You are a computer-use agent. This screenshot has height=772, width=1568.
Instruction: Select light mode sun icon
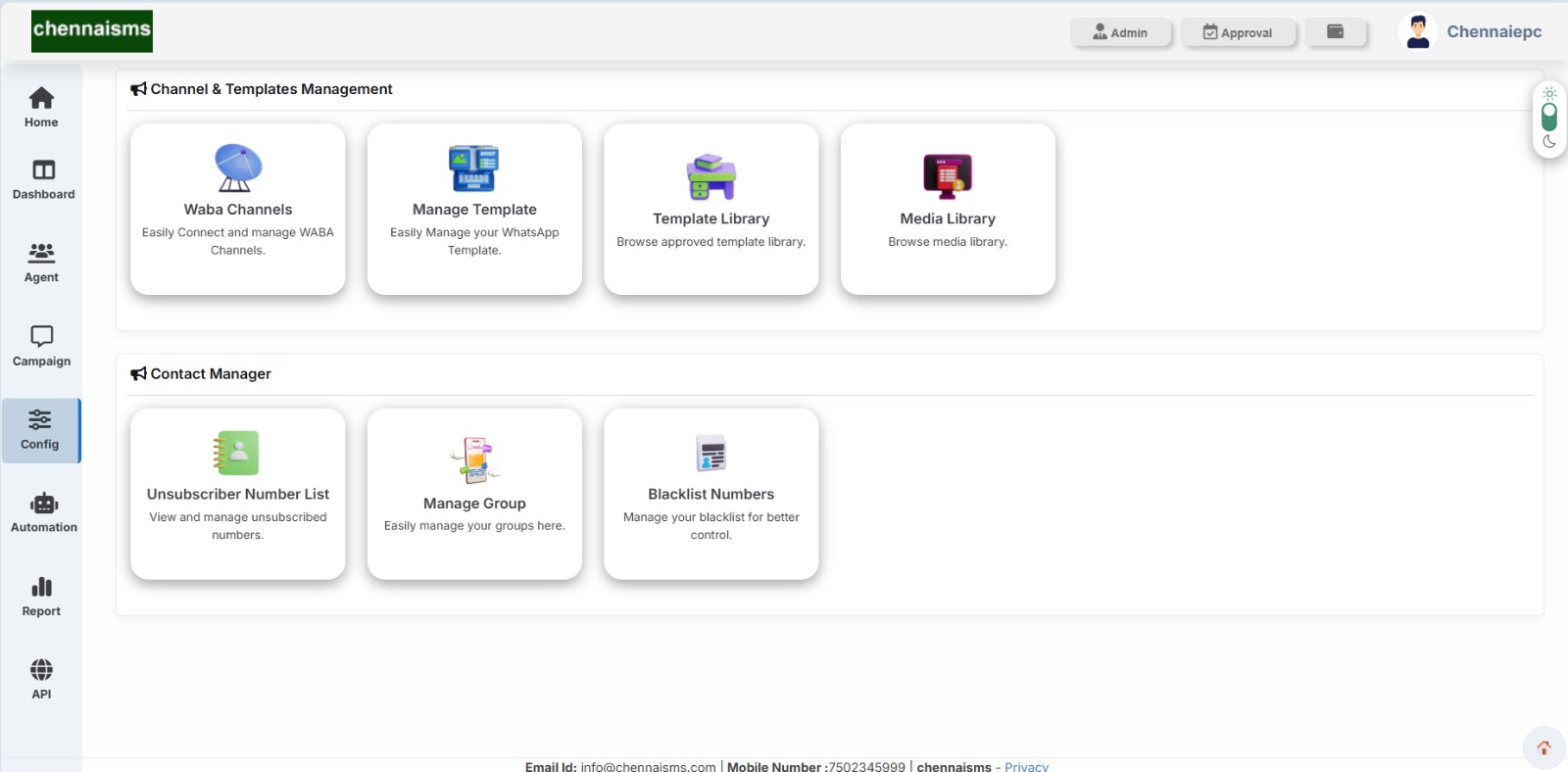pyautogui.click(x=1549, y=94)
